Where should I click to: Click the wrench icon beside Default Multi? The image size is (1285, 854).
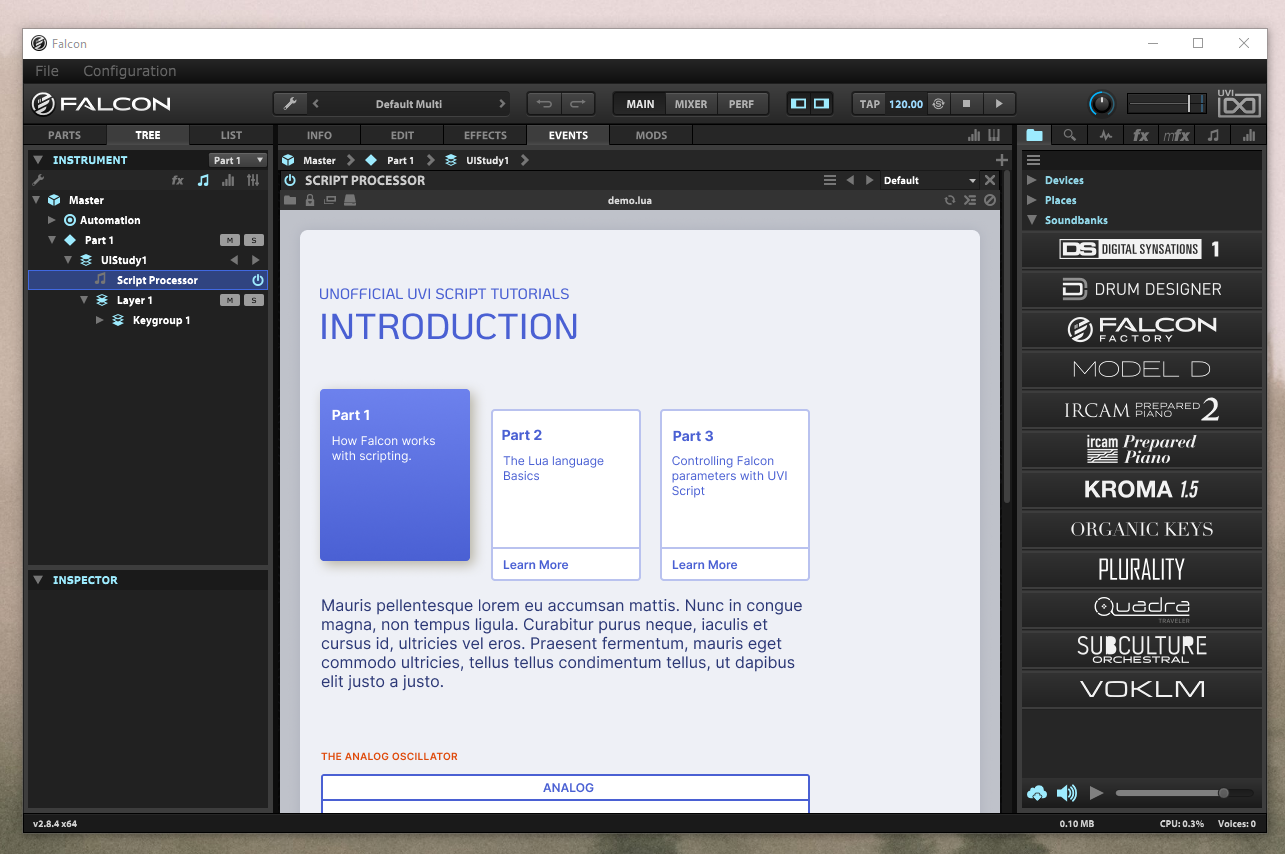click(x=290, y=104)
